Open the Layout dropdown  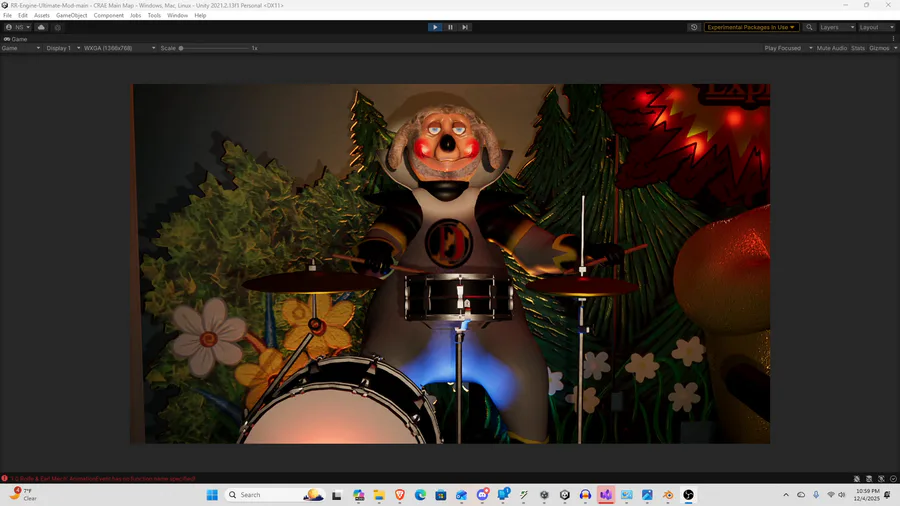point(876,27)
